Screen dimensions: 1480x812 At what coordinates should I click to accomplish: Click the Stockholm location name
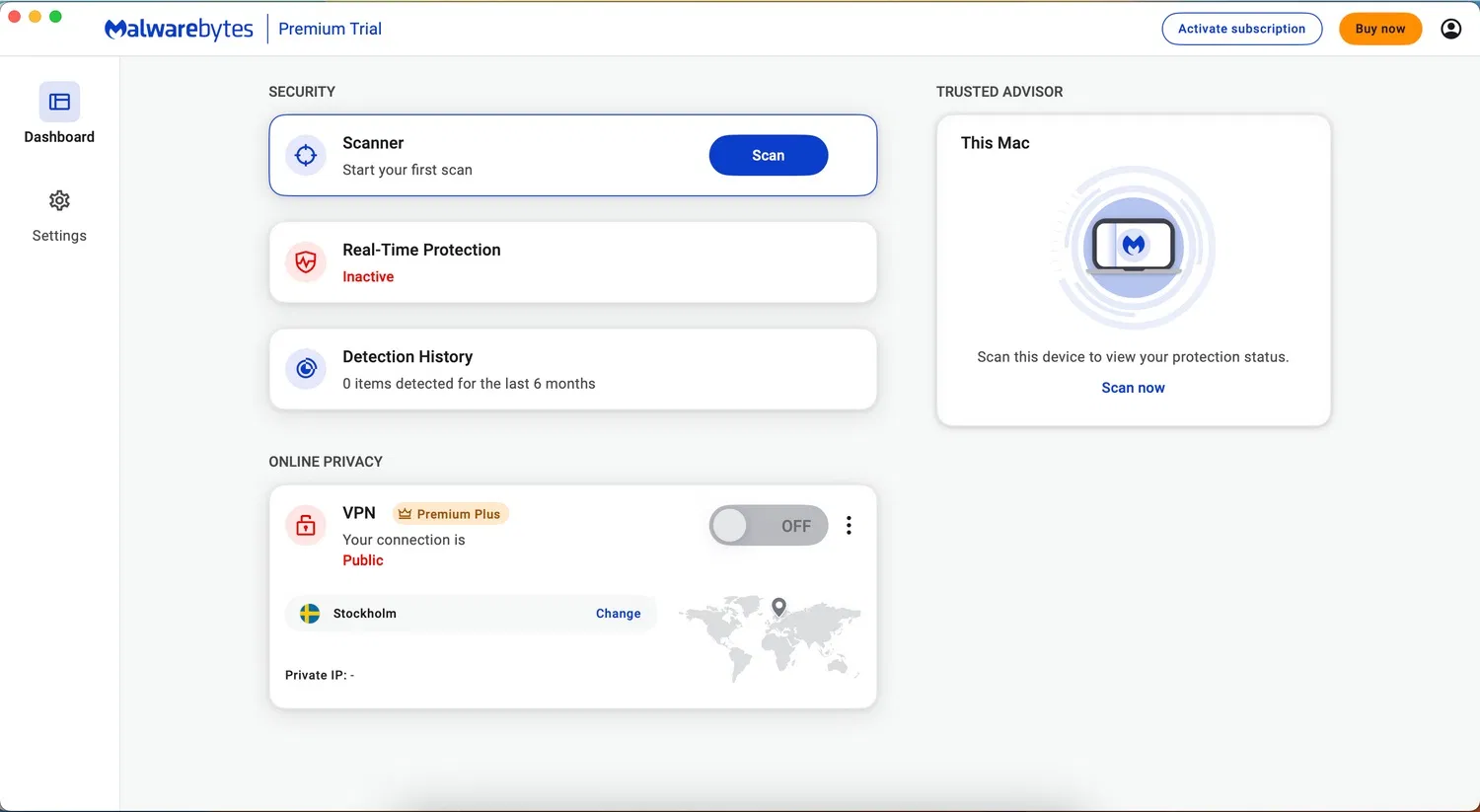365,614
